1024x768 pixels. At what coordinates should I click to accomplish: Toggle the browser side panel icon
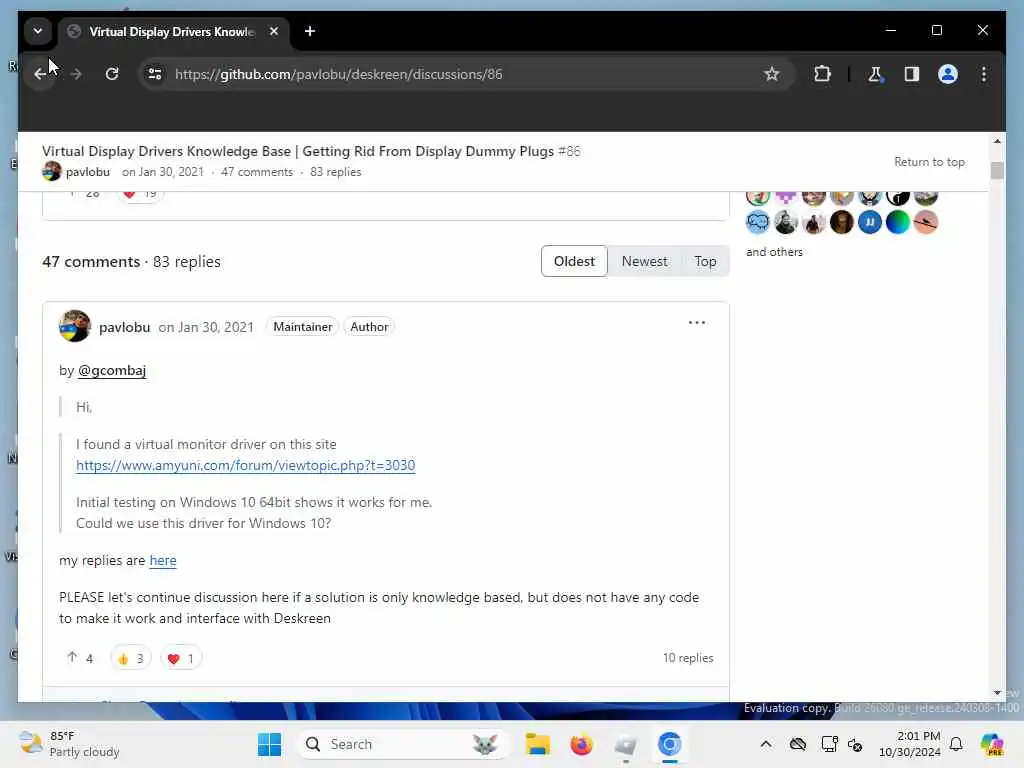pos(912,74)
